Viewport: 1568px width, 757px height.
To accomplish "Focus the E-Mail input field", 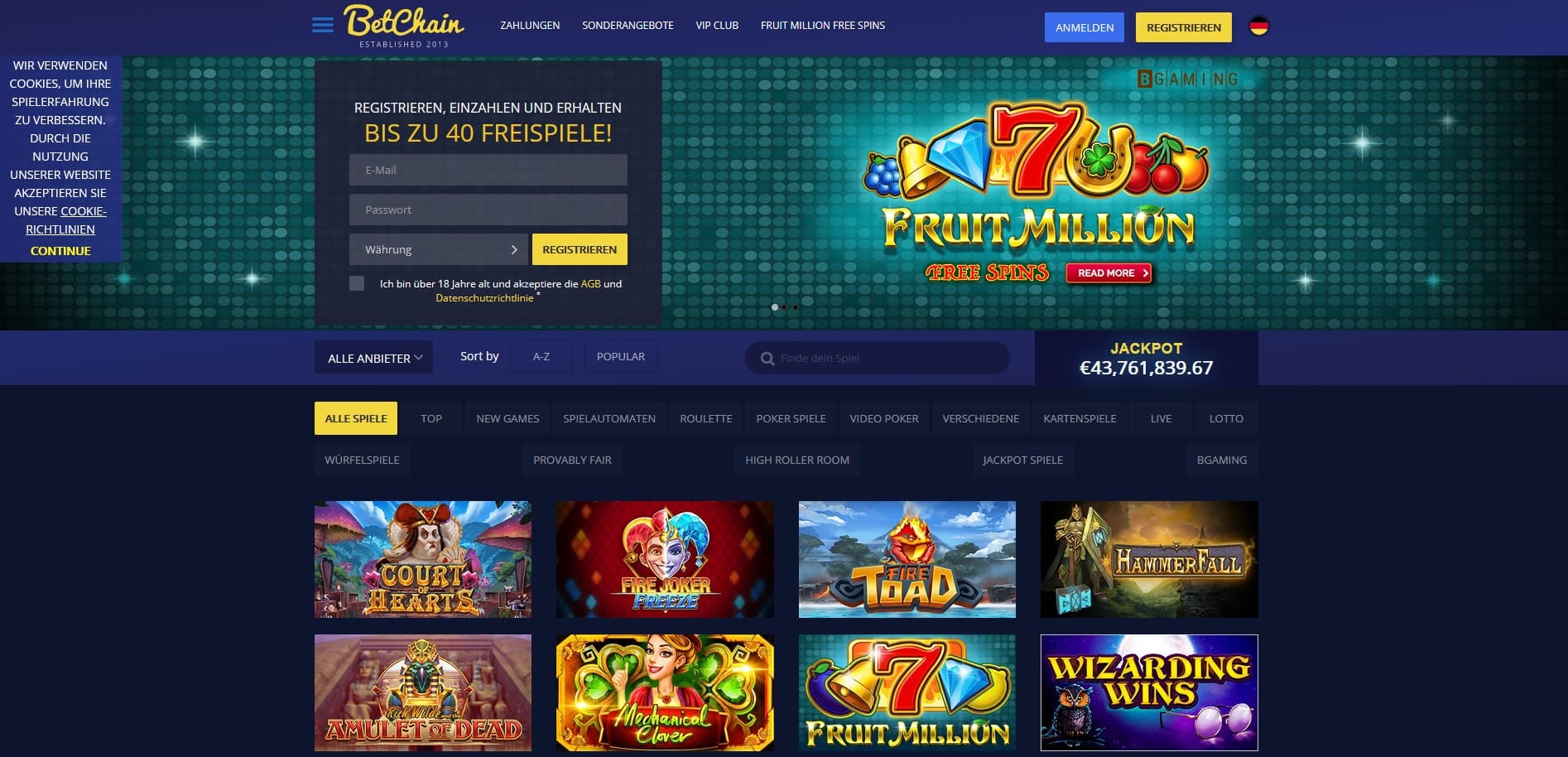I will 488,170.
